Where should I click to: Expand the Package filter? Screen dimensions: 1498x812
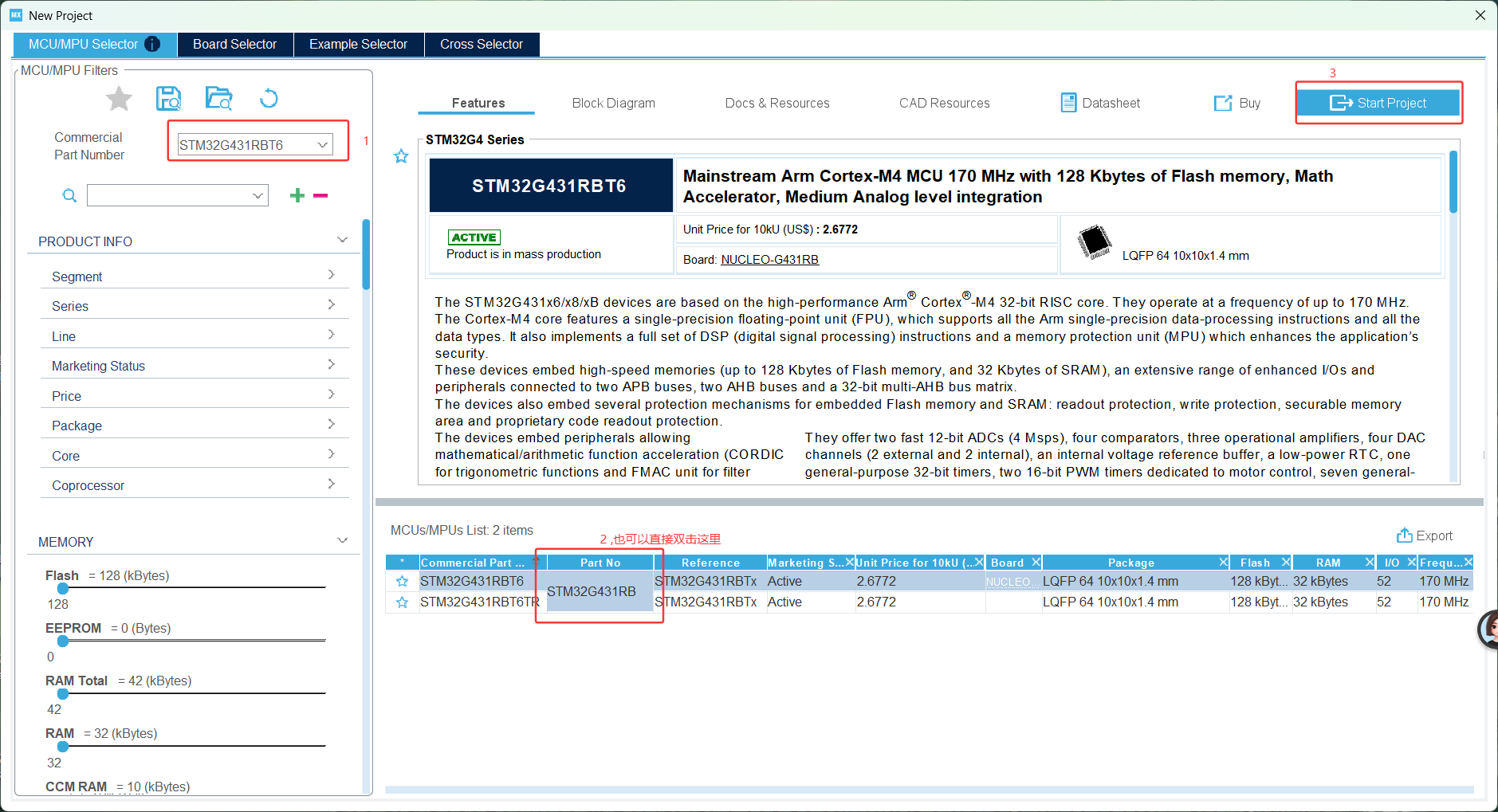pyautogui.click(x=331, y=424)
